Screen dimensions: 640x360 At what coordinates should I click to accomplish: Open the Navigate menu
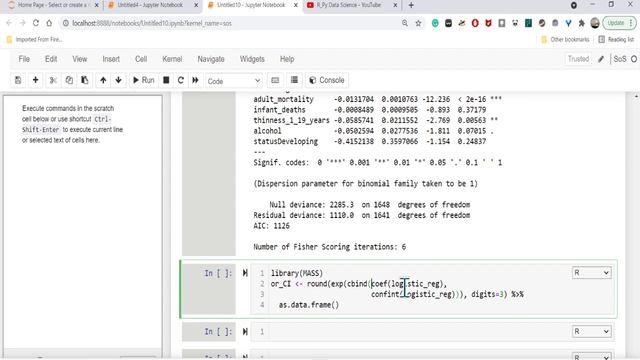tap(211, 59)
